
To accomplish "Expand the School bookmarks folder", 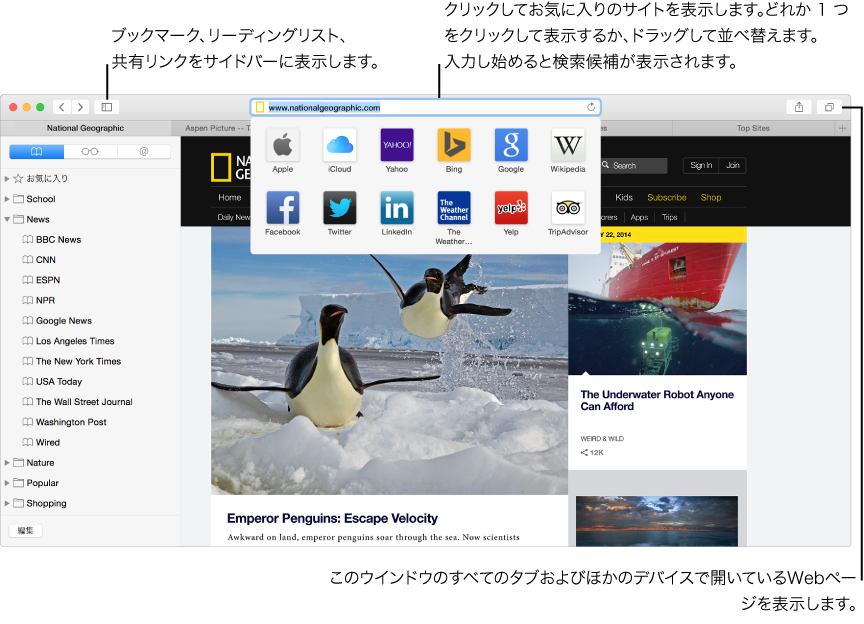I will [x=7, y=199].
